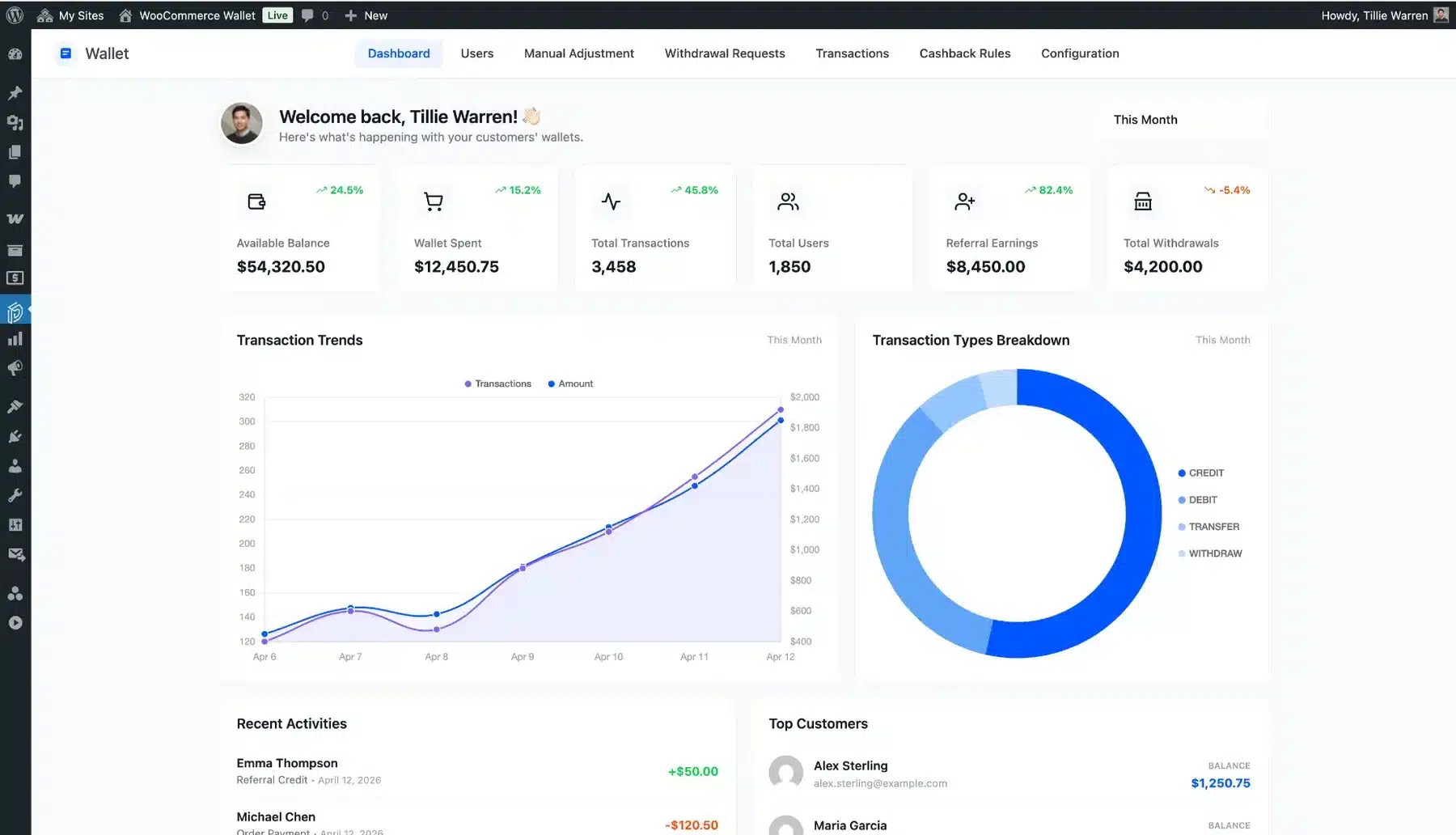Select Alex Sterling in Top Customers

[1009, 774]
